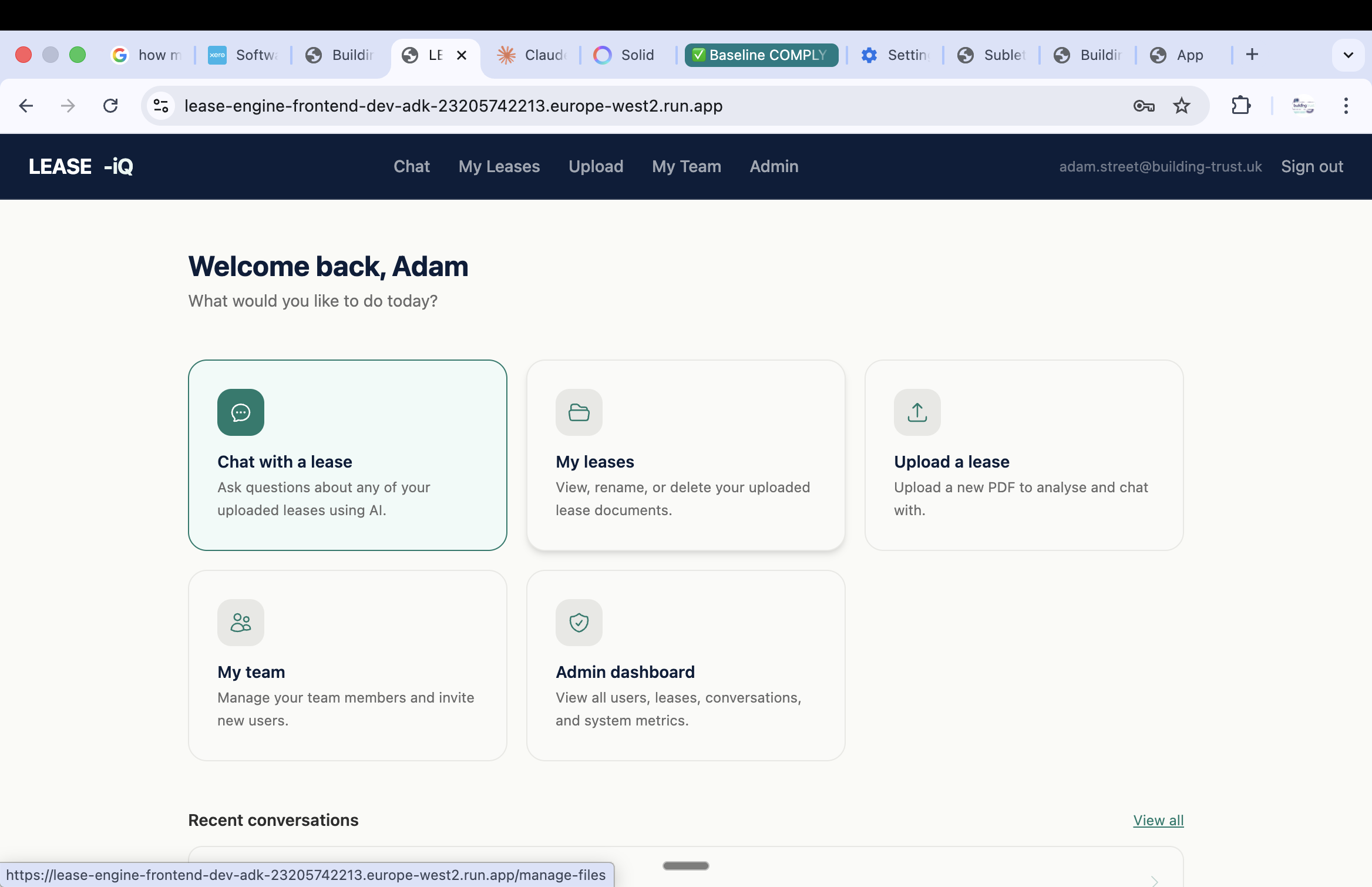This screenshot has width=1372, height=887.
Task: Open the Admin item in the navigation bar
Action: [773, 166]
